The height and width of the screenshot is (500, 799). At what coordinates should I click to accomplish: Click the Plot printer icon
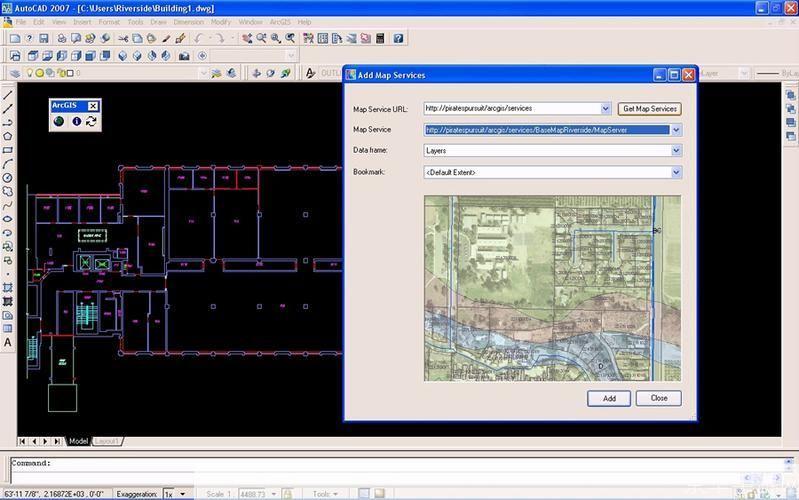pos(62,38)
